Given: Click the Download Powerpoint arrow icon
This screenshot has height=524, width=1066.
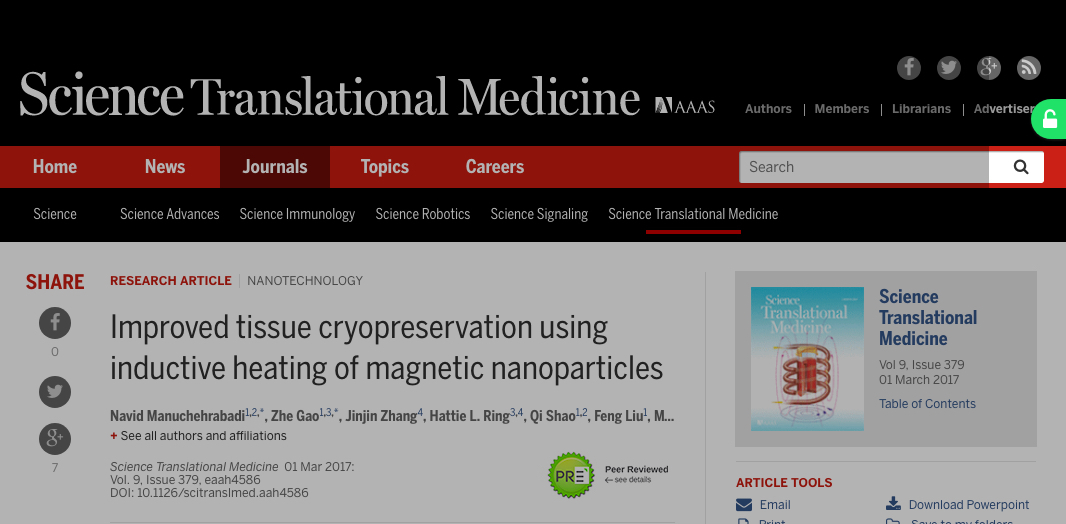Looking at the screenshot, I should tap(893, 504).
